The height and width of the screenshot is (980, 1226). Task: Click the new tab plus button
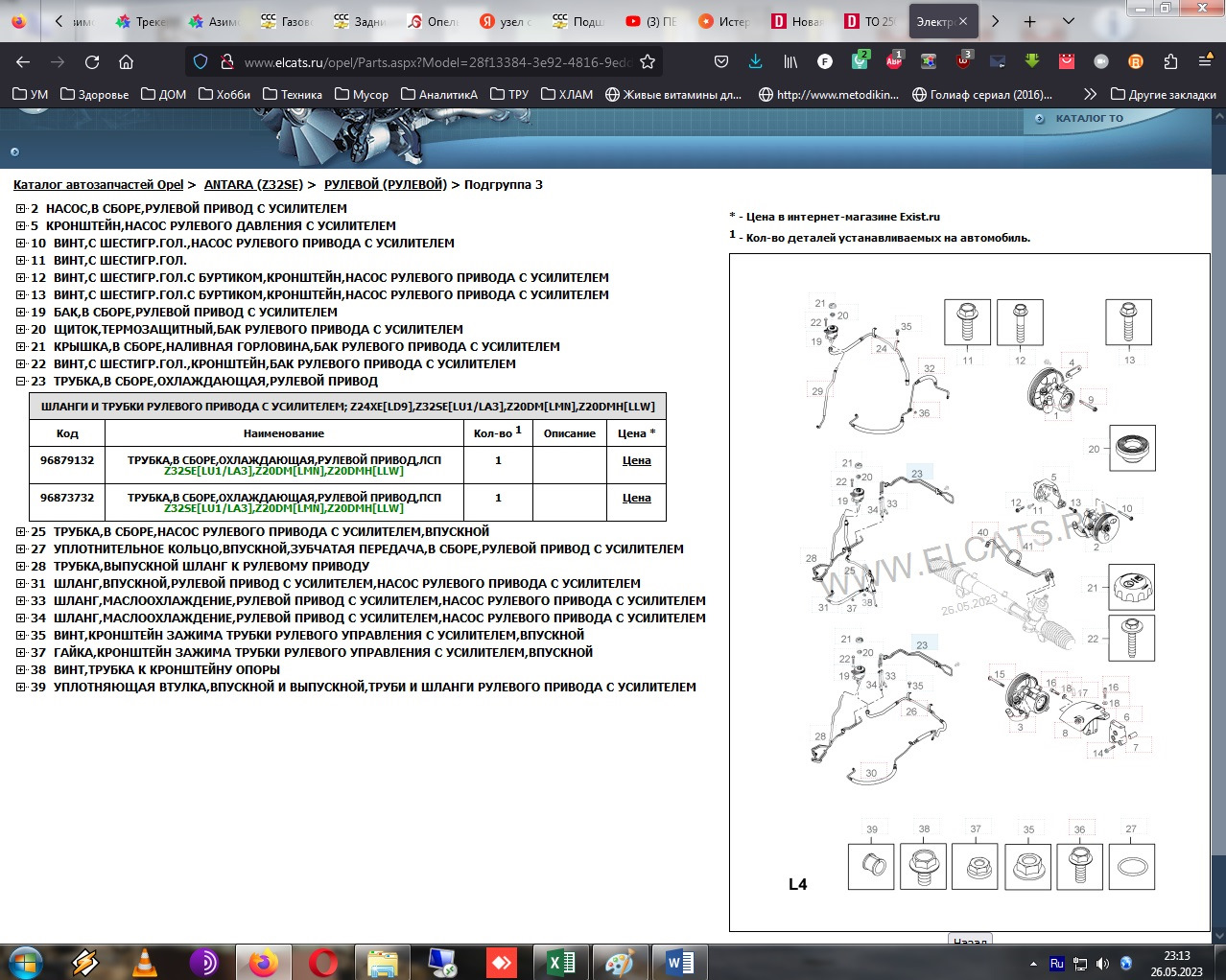pos(1029,21)
